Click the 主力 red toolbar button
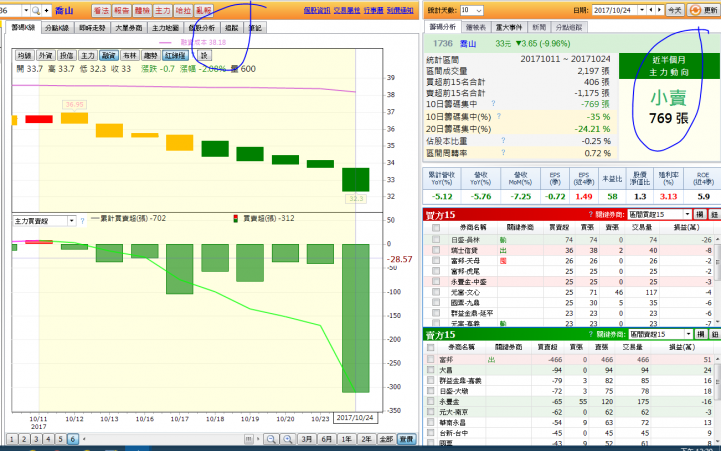Screen dimensions: 721x451 point(163,11)
